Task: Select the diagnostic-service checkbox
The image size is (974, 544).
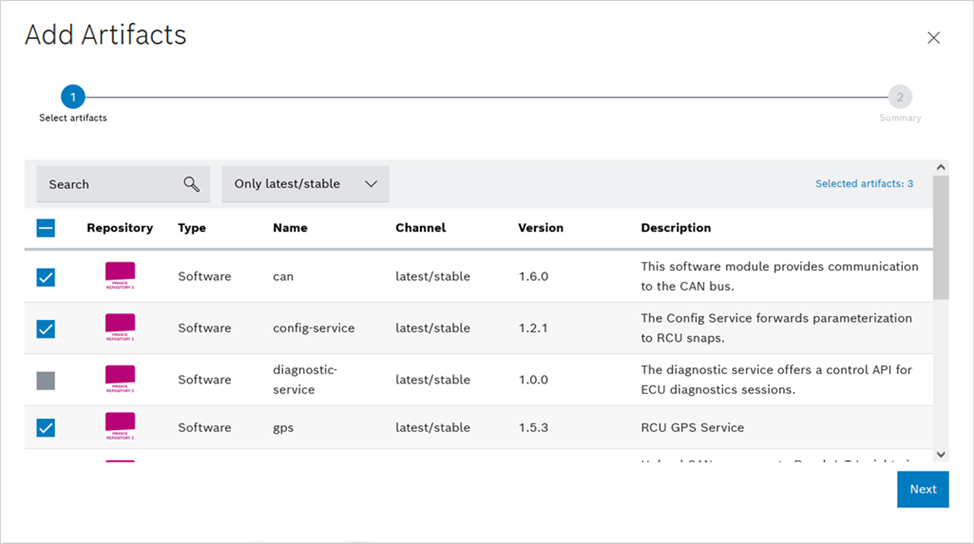Action: 46,380
